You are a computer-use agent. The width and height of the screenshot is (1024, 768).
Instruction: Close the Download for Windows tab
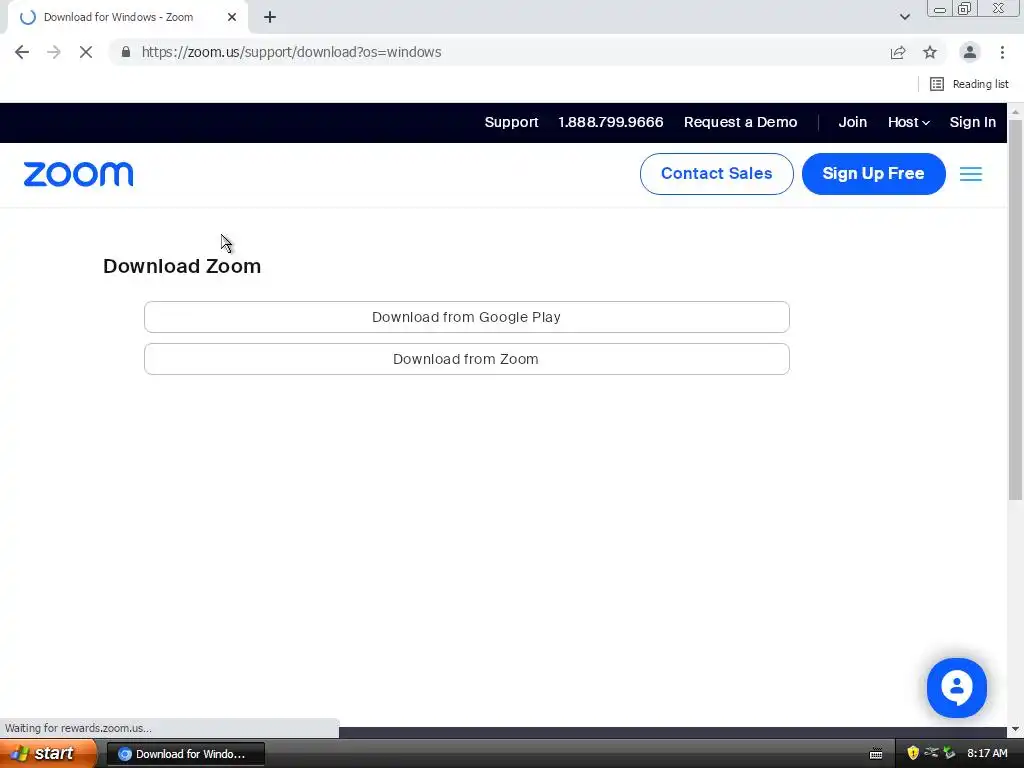[x=232, y=18]
